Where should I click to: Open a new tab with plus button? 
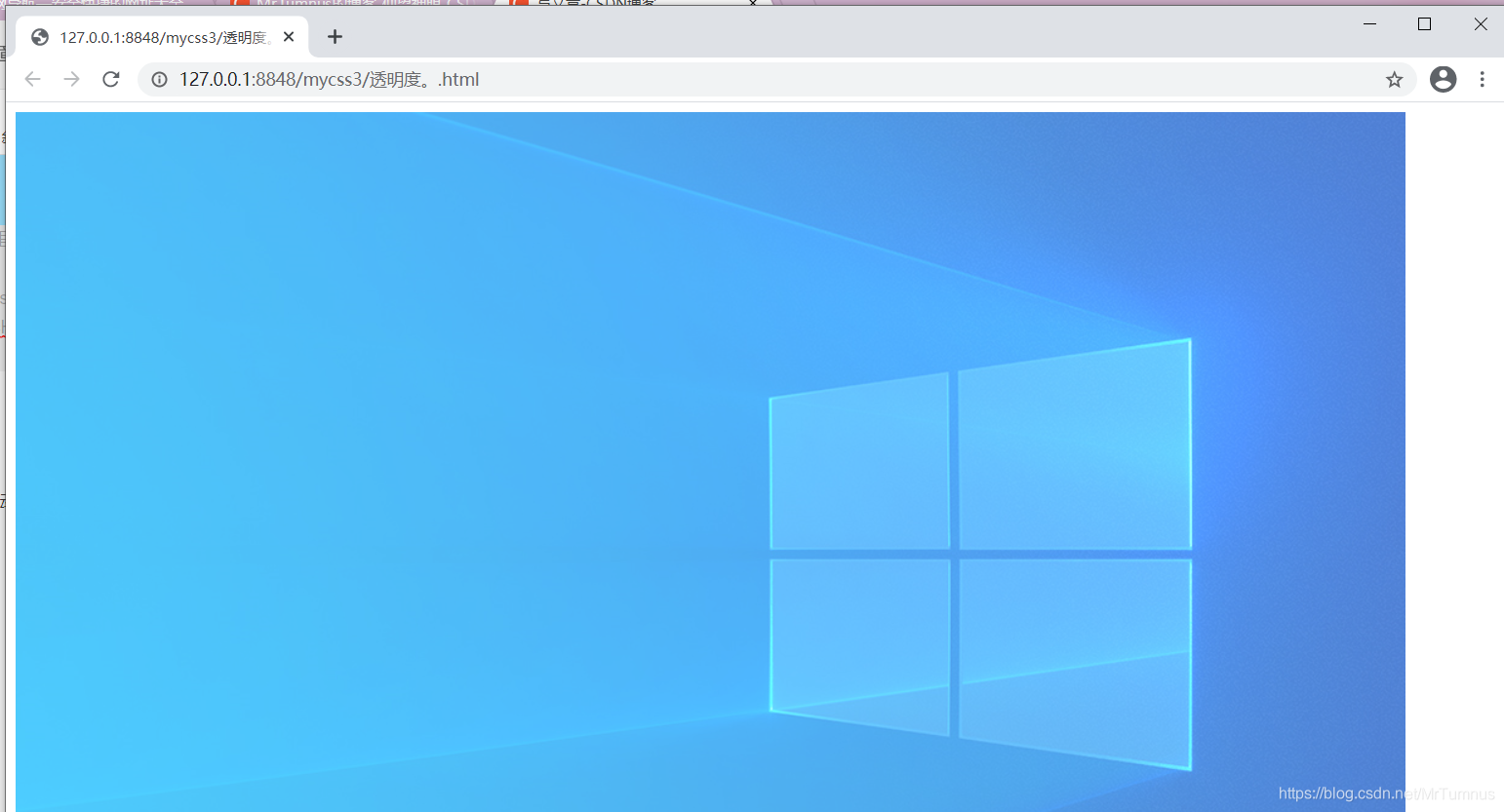pyautogui.click(x=335, y=37)
